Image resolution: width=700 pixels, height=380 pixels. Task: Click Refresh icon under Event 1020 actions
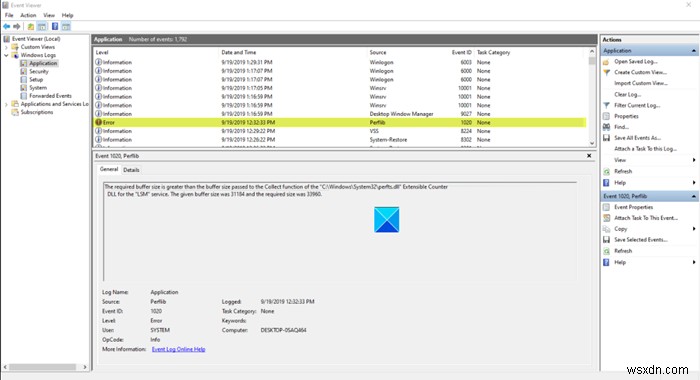tap(606, 251)
